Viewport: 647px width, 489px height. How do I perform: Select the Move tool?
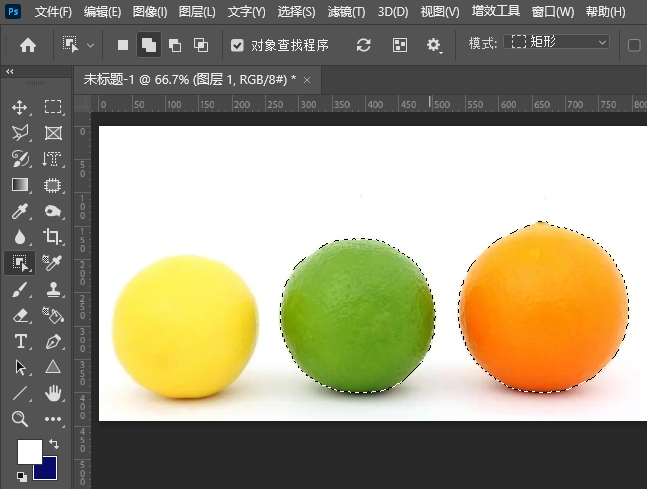click(19, 107)
